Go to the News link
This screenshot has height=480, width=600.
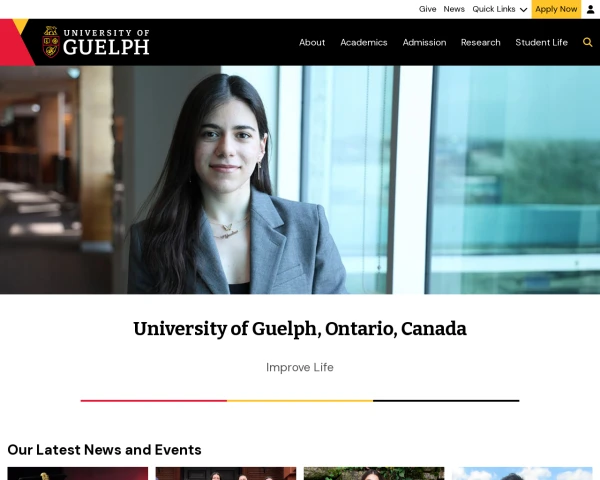point(454,9)
